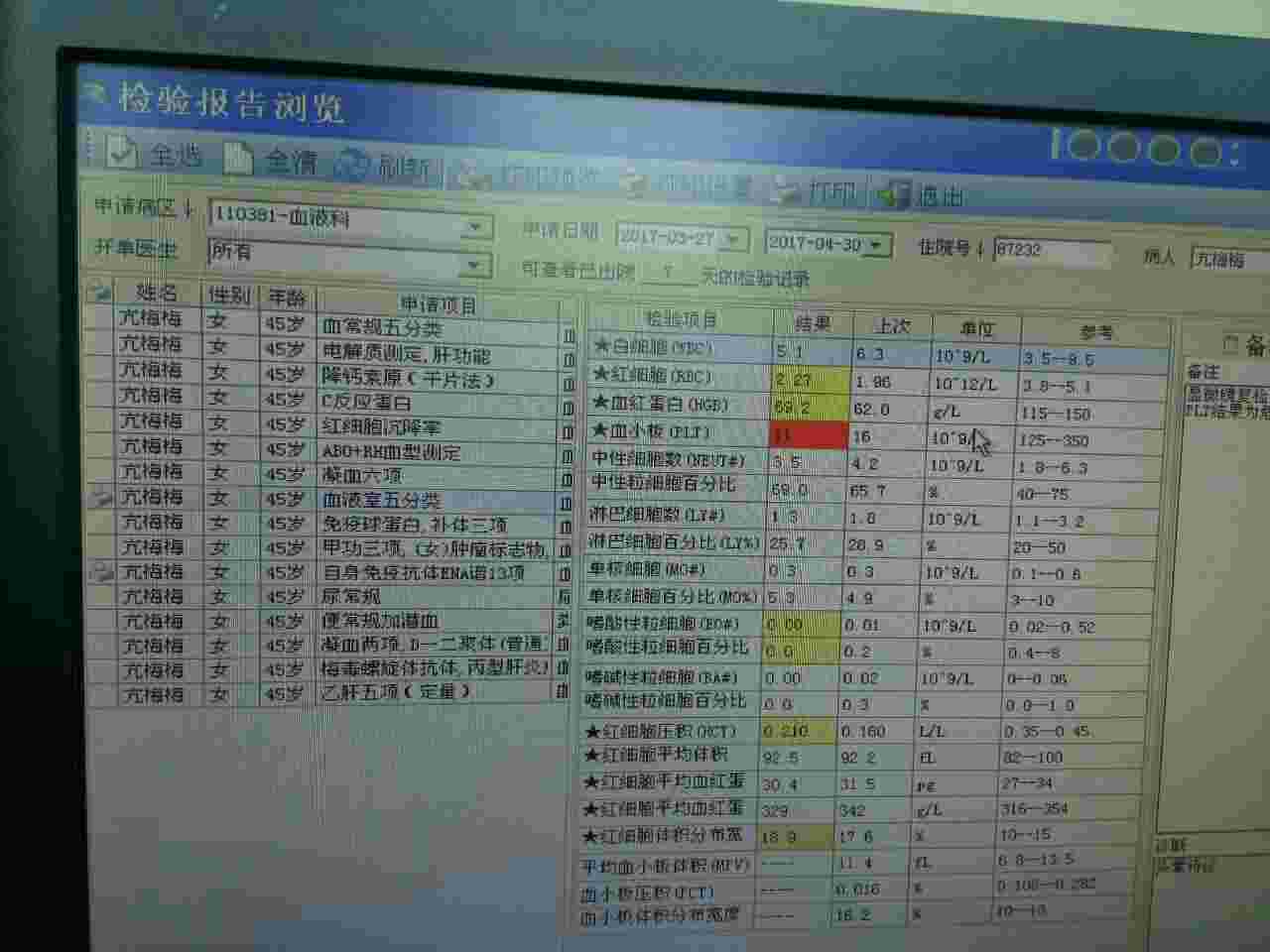
Task: Click the 退出 (Exit) toolbar icon
Action: 893,193
